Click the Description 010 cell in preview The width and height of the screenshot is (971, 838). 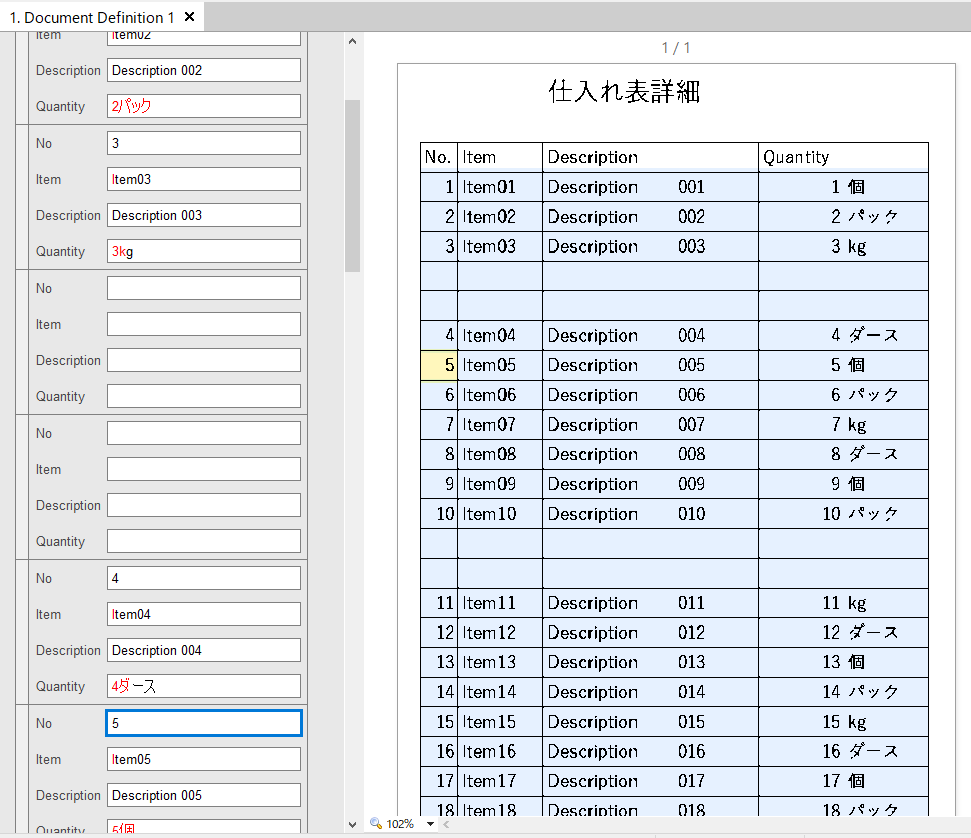tap(650, 513)
